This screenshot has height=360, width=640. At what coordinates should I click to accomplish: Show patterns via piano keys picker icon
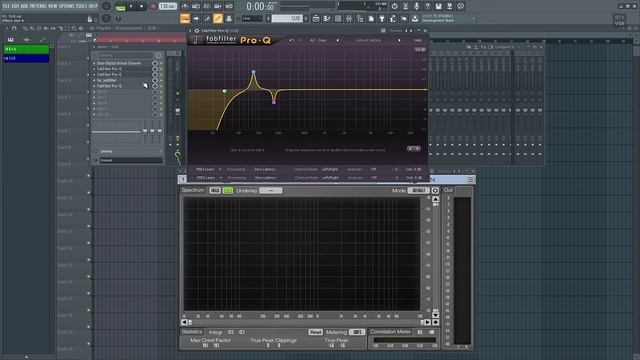[11, 40]
